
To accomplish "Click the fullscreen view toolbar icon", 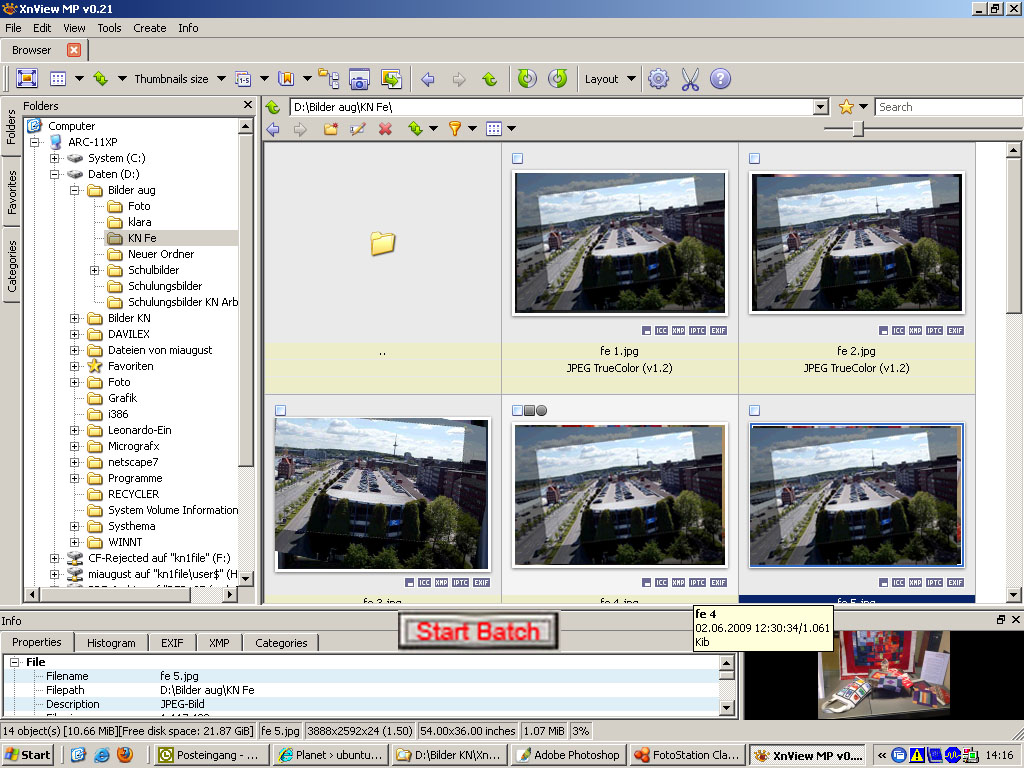I will click(x=27, y=79).
